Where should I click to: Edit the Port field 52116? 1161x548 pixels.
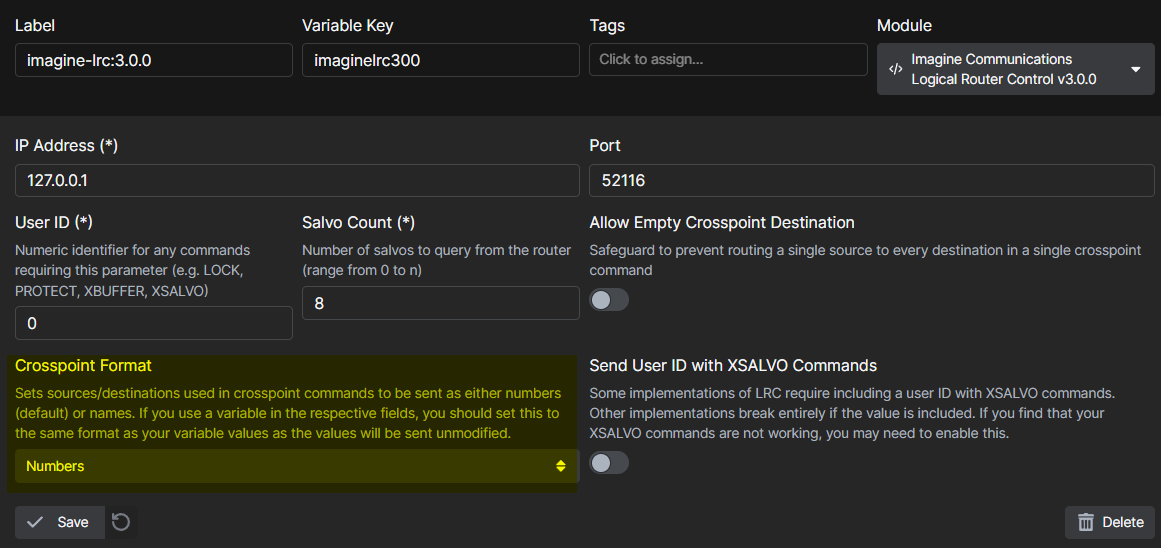tap(871, 181)
